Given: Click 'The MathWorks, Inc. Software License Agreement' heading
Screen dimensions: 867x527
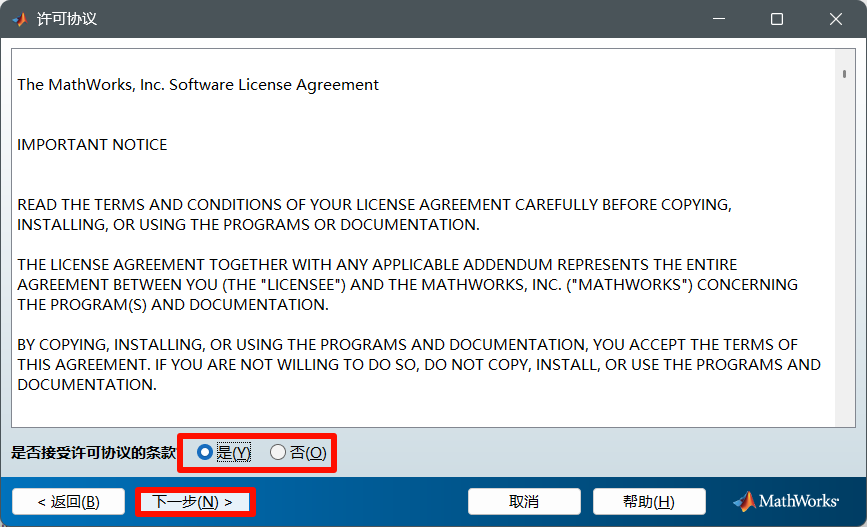Looking at the screenshot, I should (198, 85).
